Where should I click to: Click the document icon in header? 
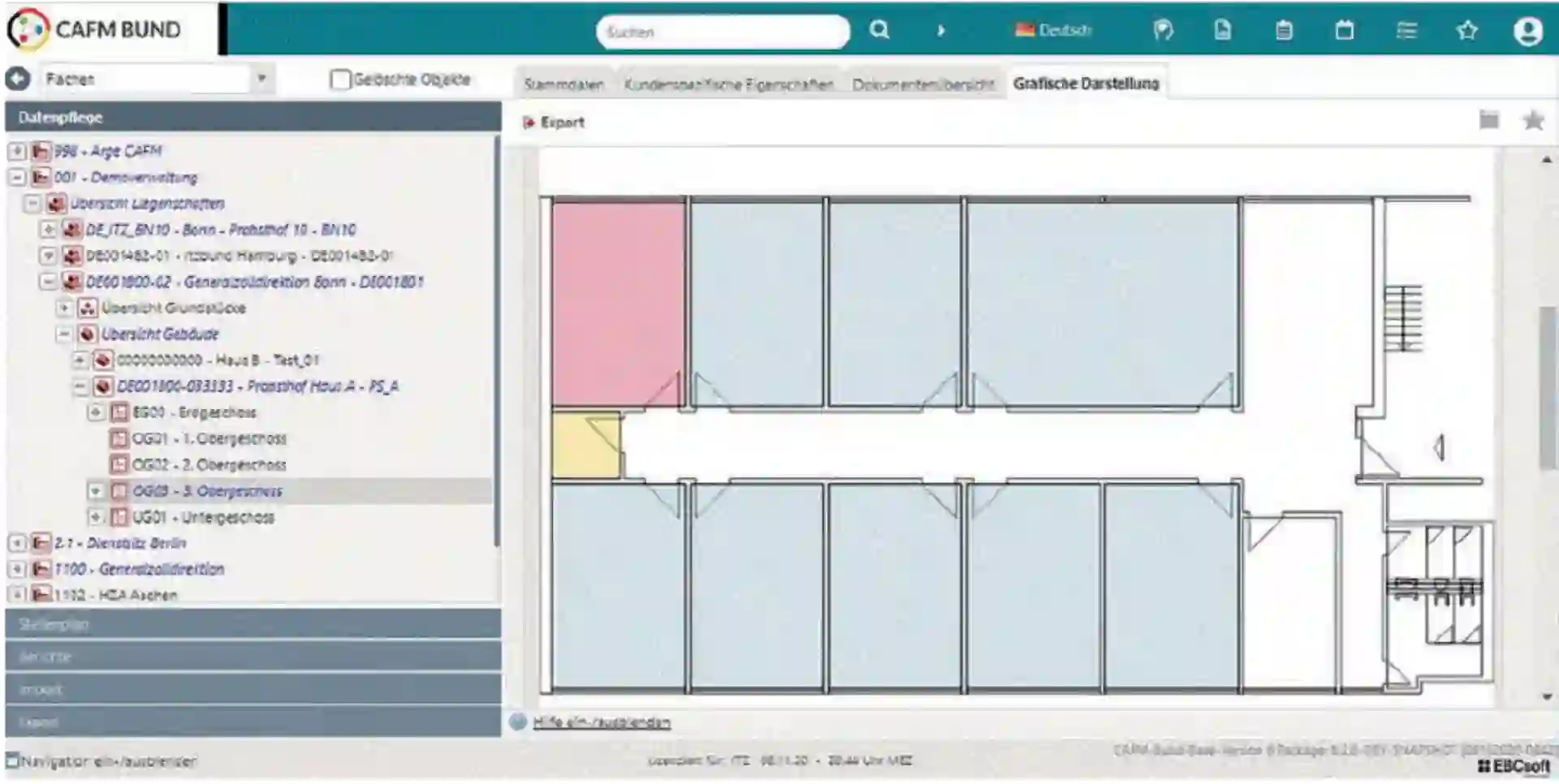click(x=1222, y=31)
